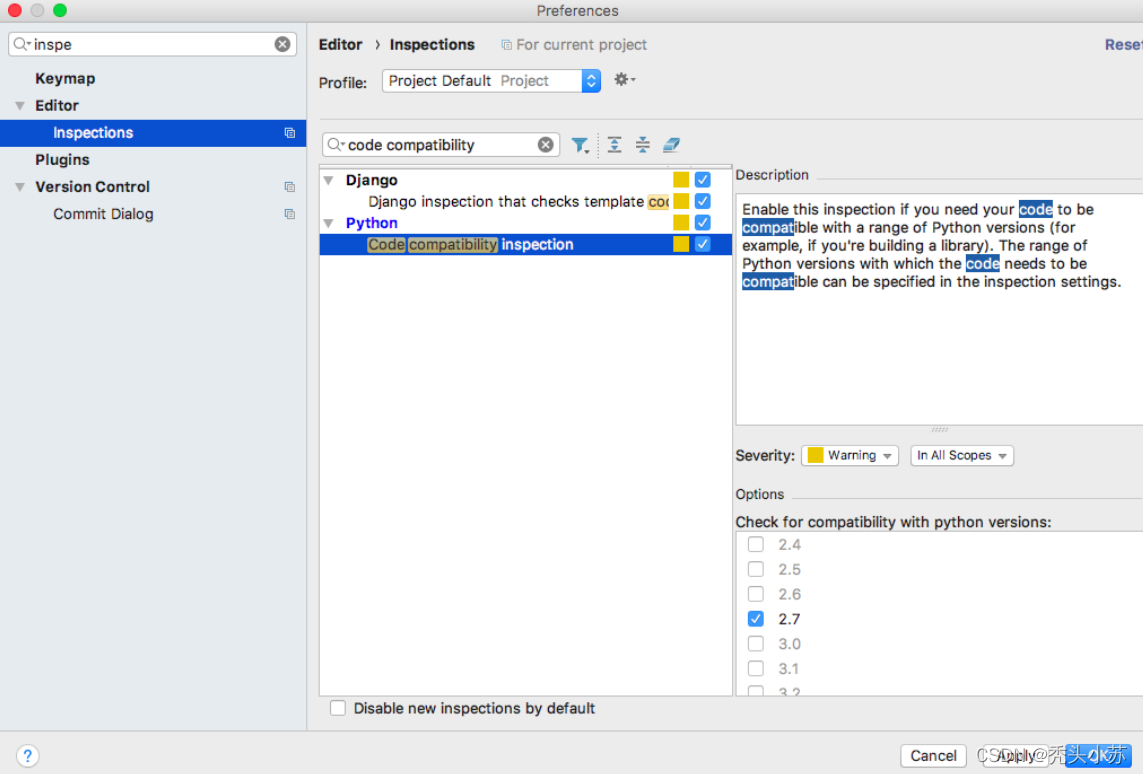Collapse the Python inspections group
The height and width of the screenshot is (774, 1143).
(x=329, y=223)
